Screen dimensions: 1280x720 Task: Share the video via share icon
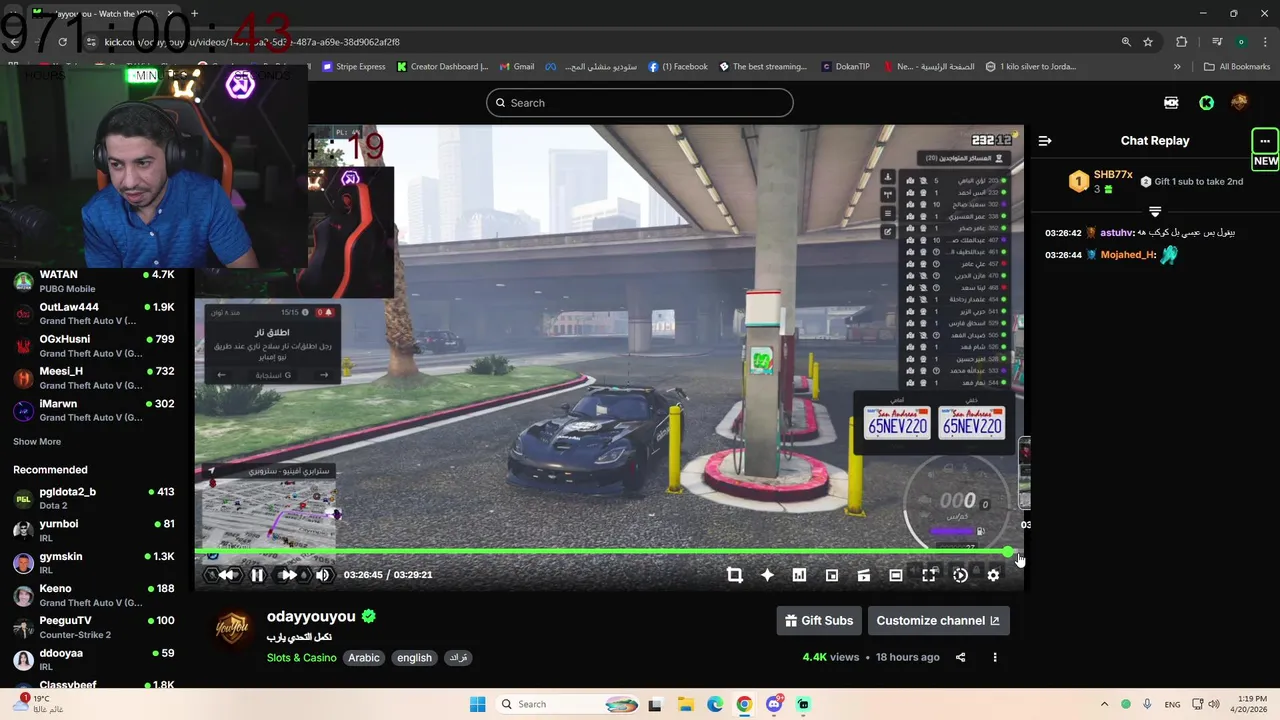pyautogui.click(x=960, y=657)
